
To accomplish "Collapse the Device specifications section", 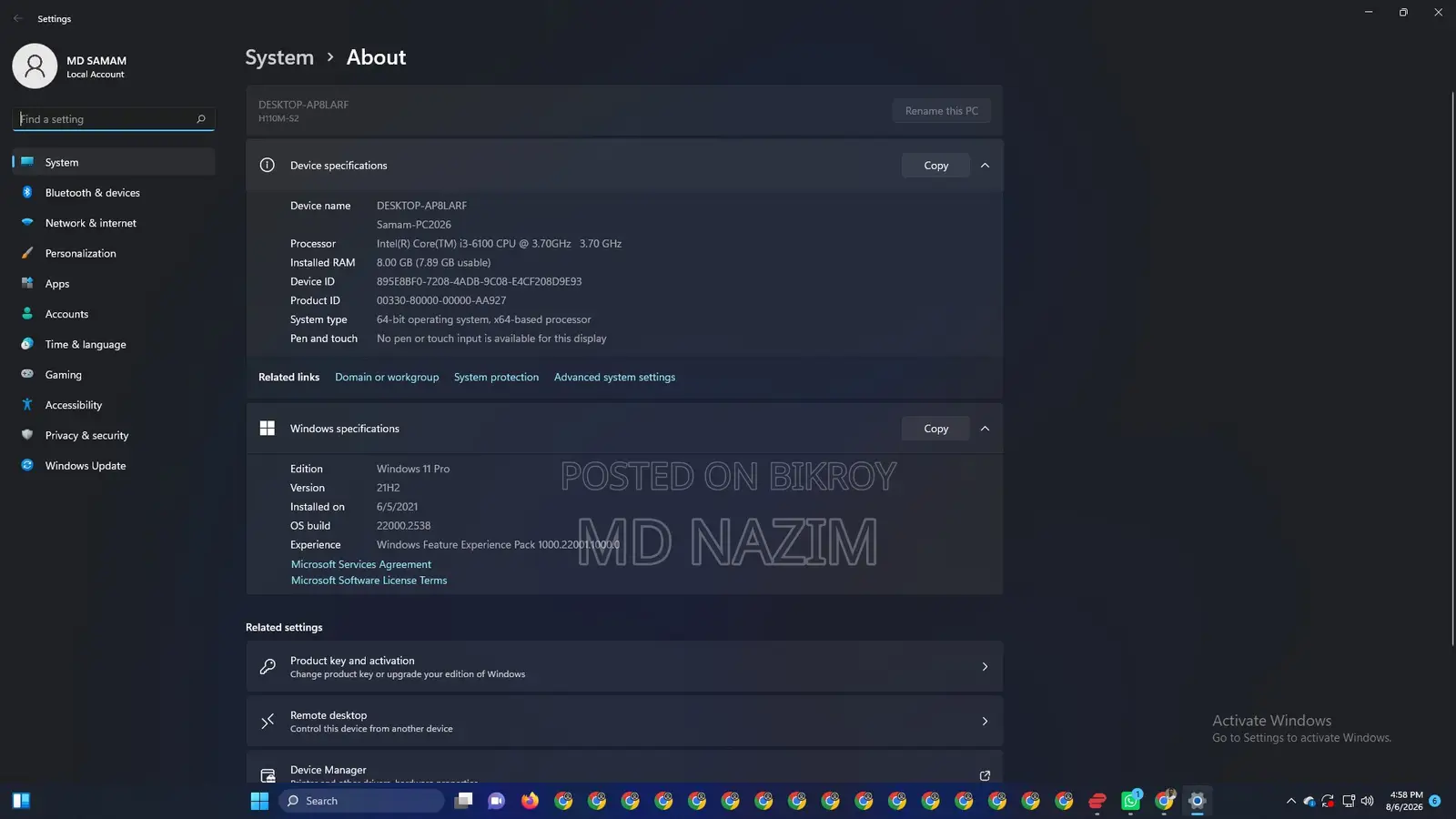I will (985, 166).
